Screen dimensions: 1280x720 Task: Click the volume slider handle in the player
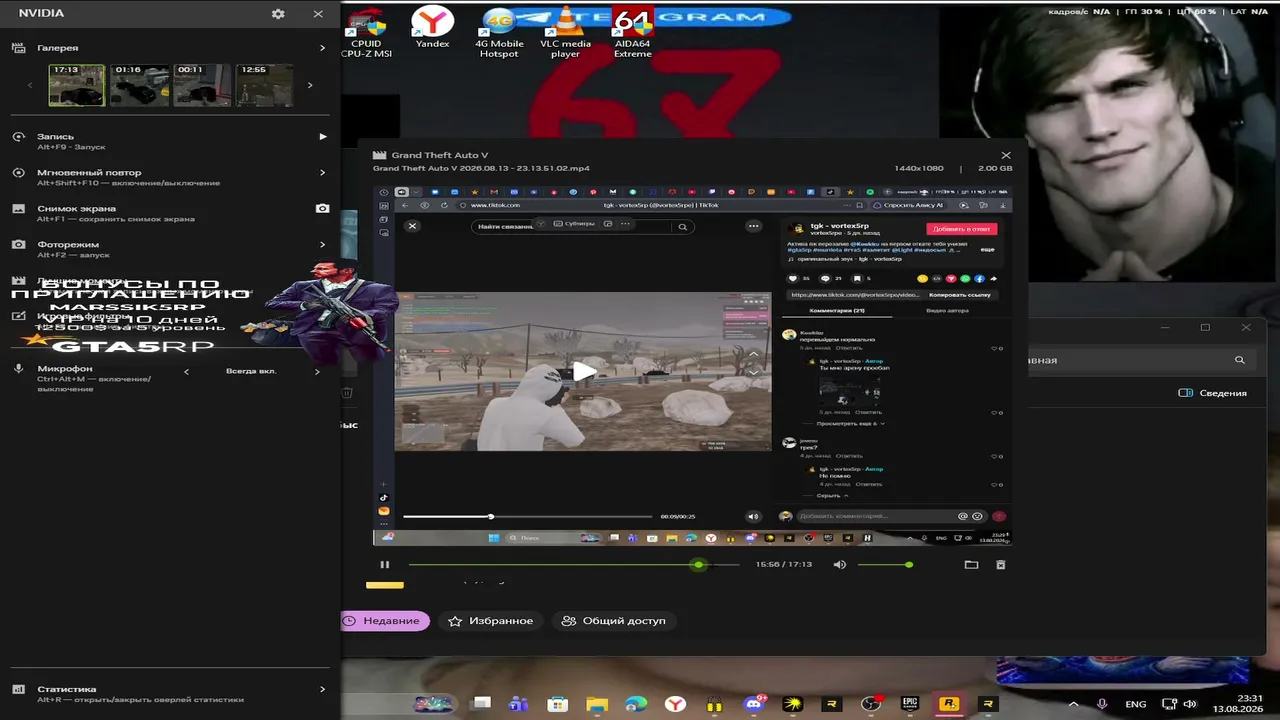tap(909, 565)
